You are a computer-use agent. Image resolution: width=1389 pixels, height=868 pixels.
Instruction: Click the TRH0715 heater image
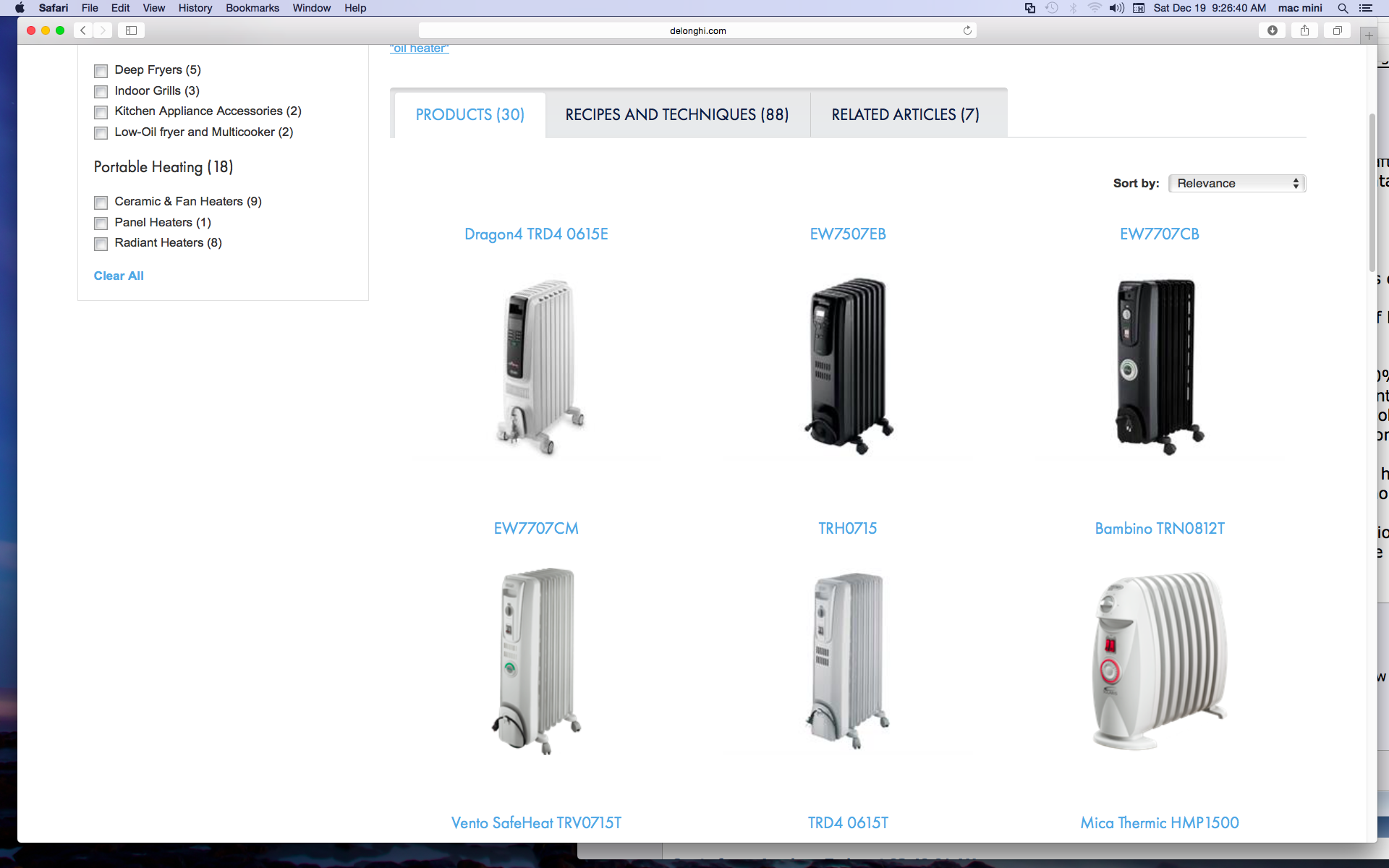[848, 660]
